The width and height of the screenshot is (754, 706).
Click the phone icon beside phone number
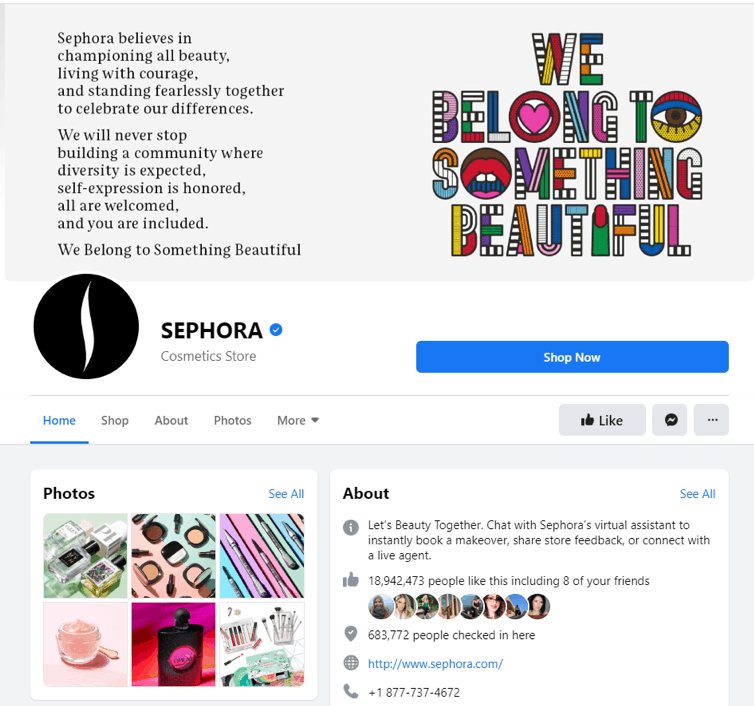click(351, 691)
